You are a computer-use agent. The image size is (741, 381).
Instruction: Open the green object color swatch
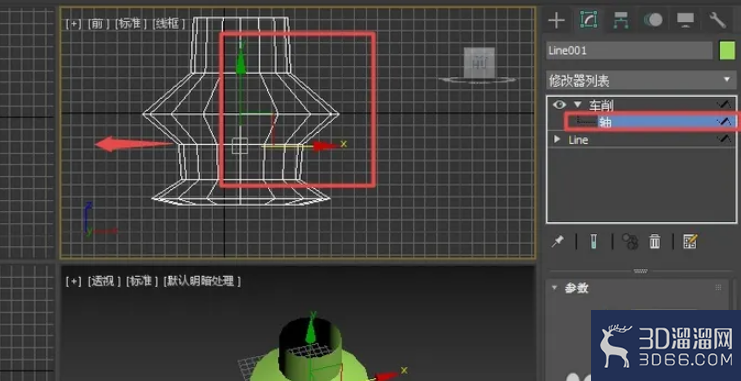727,51
